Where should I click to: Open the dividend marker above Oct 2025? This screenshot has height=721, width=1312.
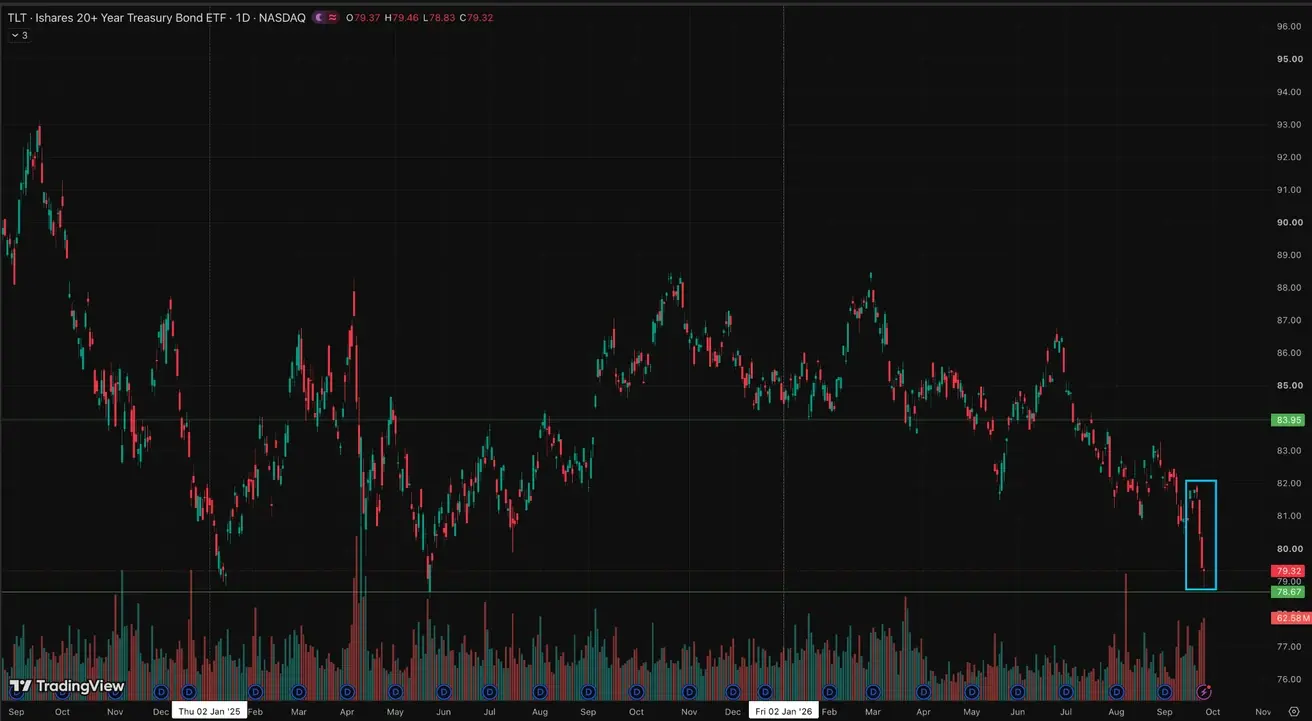point(636,692)
